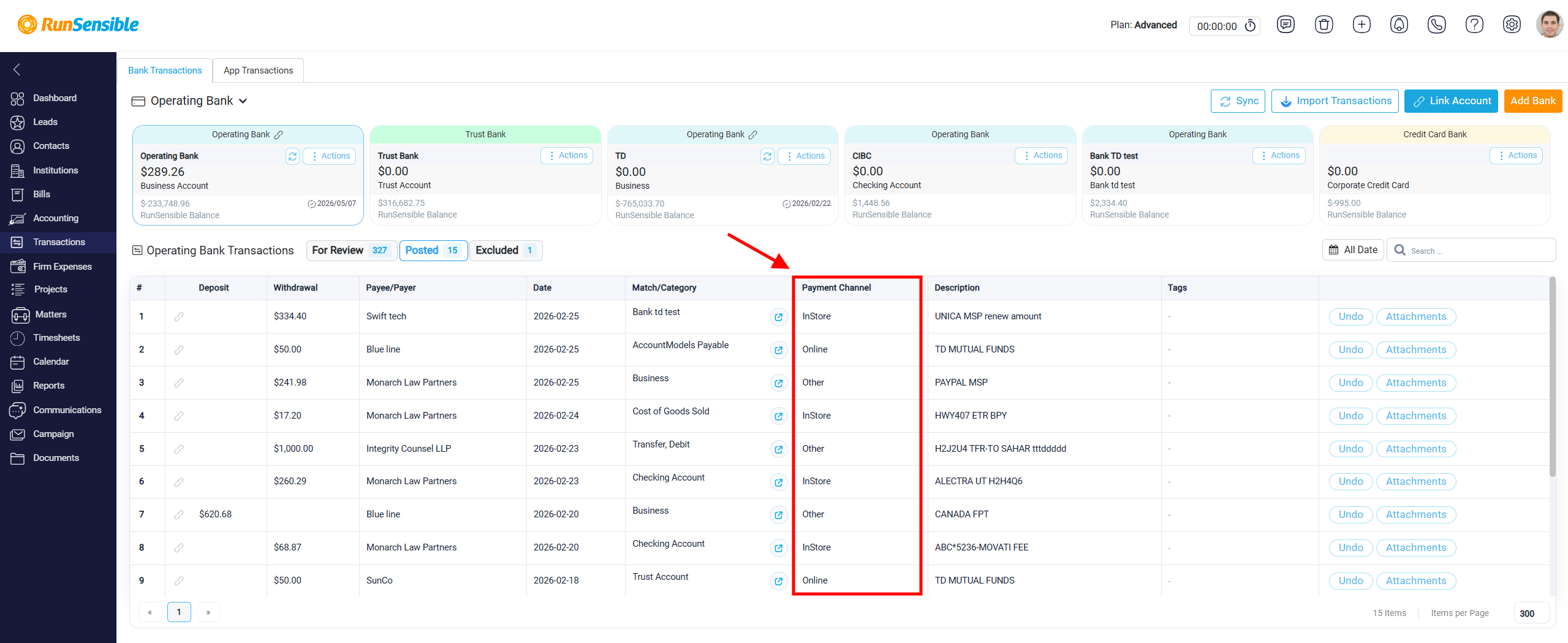Image resolution: width=1568 pixels, height=643 pixels.
Task: Go to next page arrow
Action: pyautogui.click(x=208, y=612)
